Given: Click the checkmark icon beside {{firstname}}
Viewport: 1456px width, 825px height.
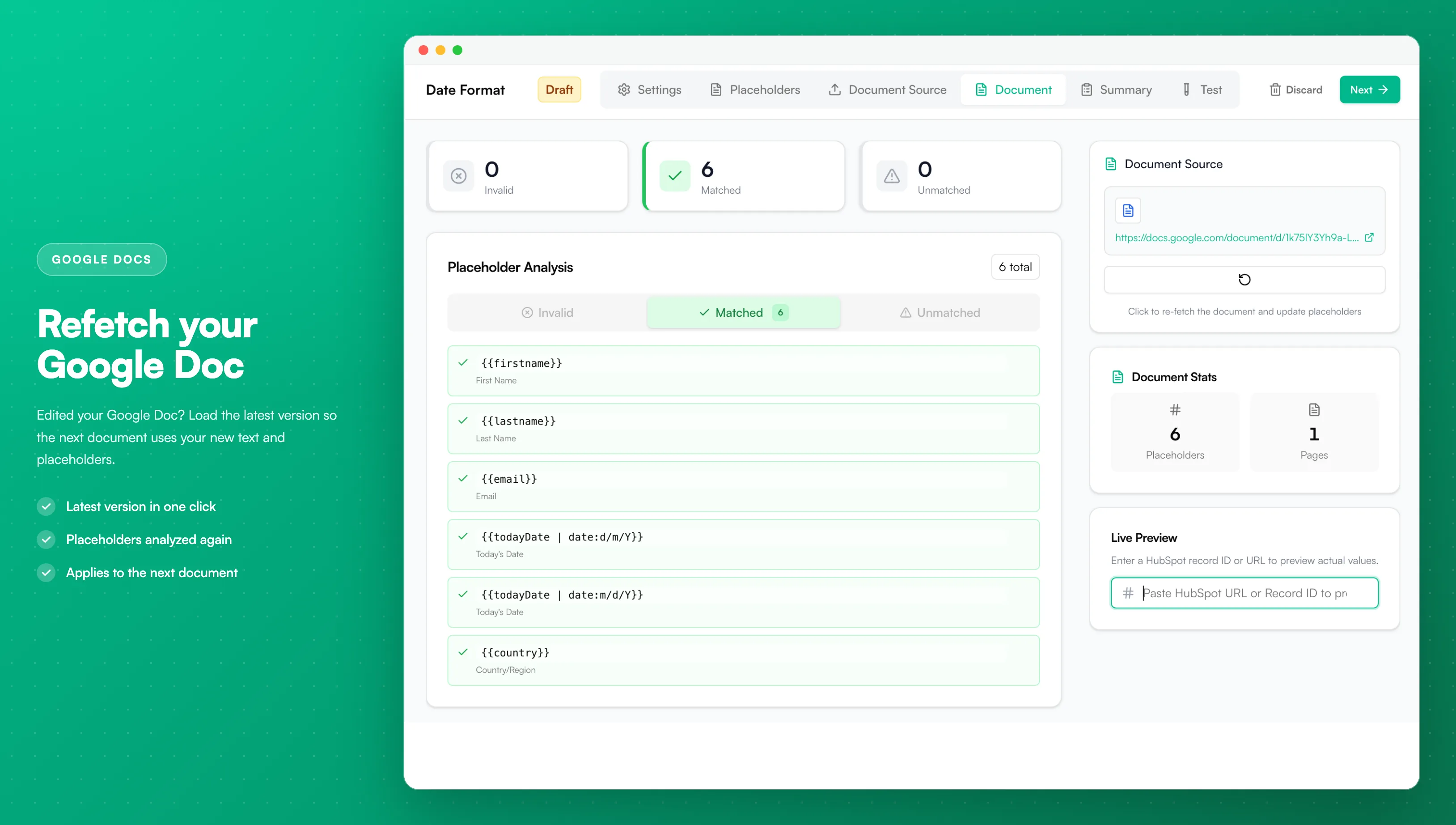Looking at the screenshot, I should pos(463,363).
